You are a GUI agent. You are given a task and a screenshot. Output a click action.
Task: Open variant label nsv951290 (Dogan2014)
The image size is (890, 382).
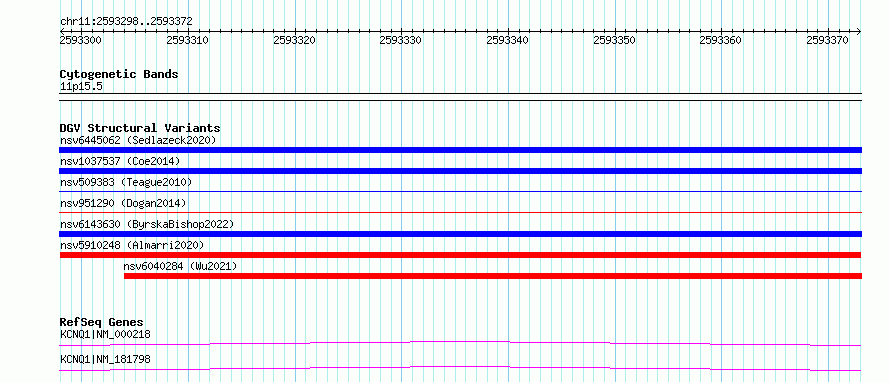click(x=123, y=203)
